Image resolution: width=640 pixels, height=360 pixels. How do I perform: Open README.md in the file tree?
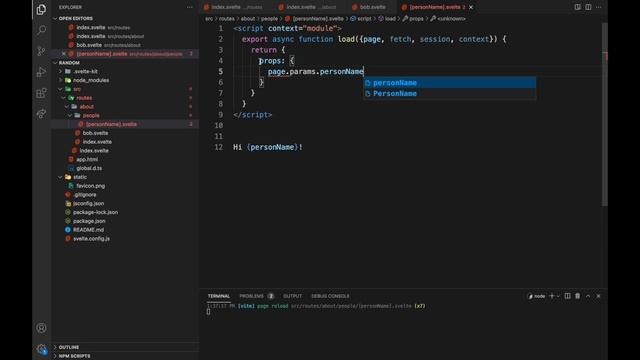click(x=88, y=230)
